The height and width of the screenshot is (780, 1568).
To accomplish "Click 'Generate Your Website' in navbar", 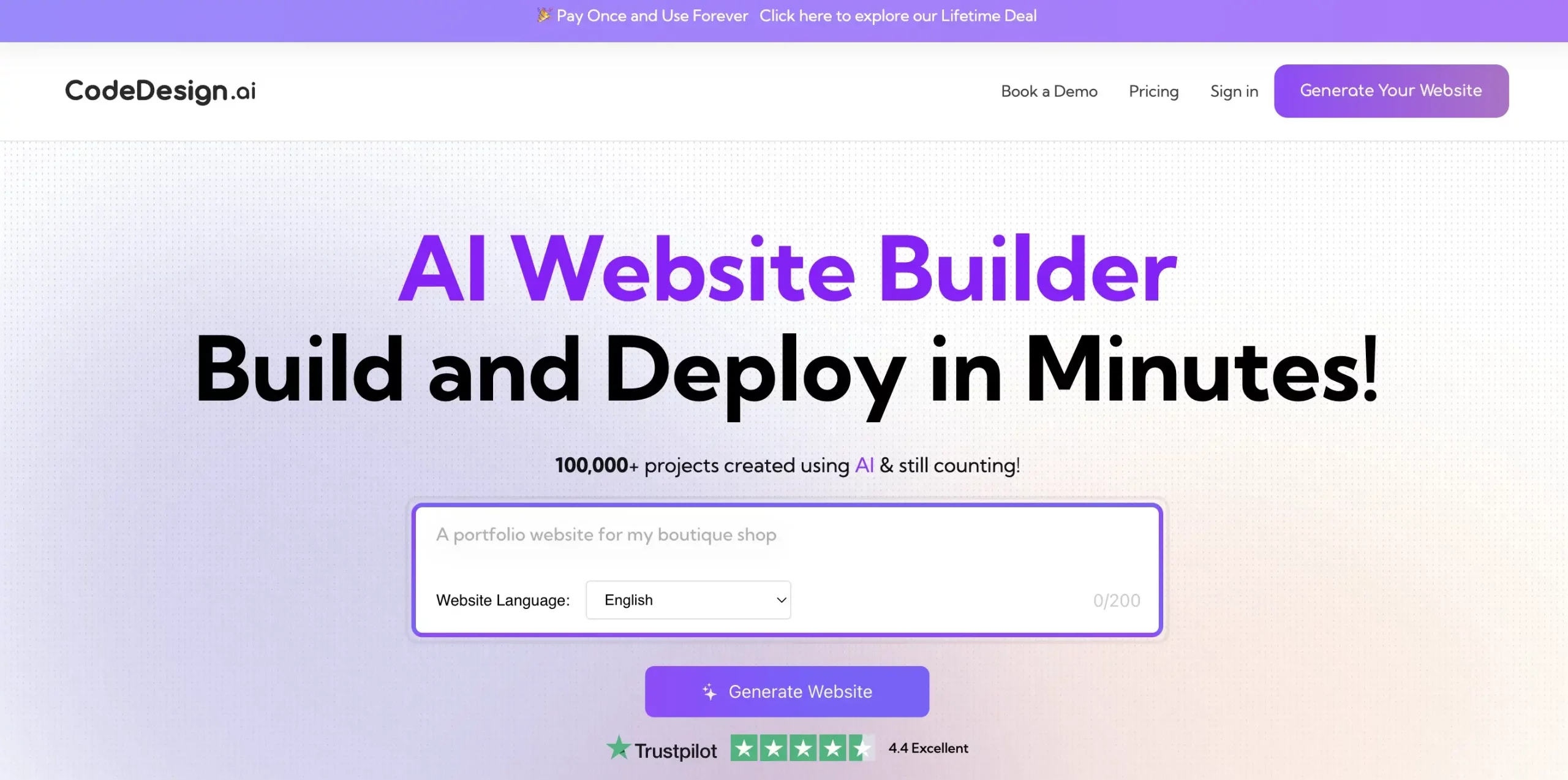I will pos(1391,90).
